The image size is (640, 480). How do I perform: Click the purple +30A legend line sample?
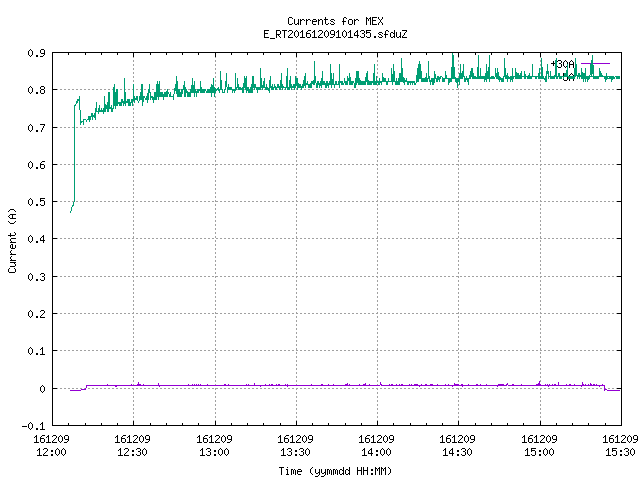click(595, 64)
